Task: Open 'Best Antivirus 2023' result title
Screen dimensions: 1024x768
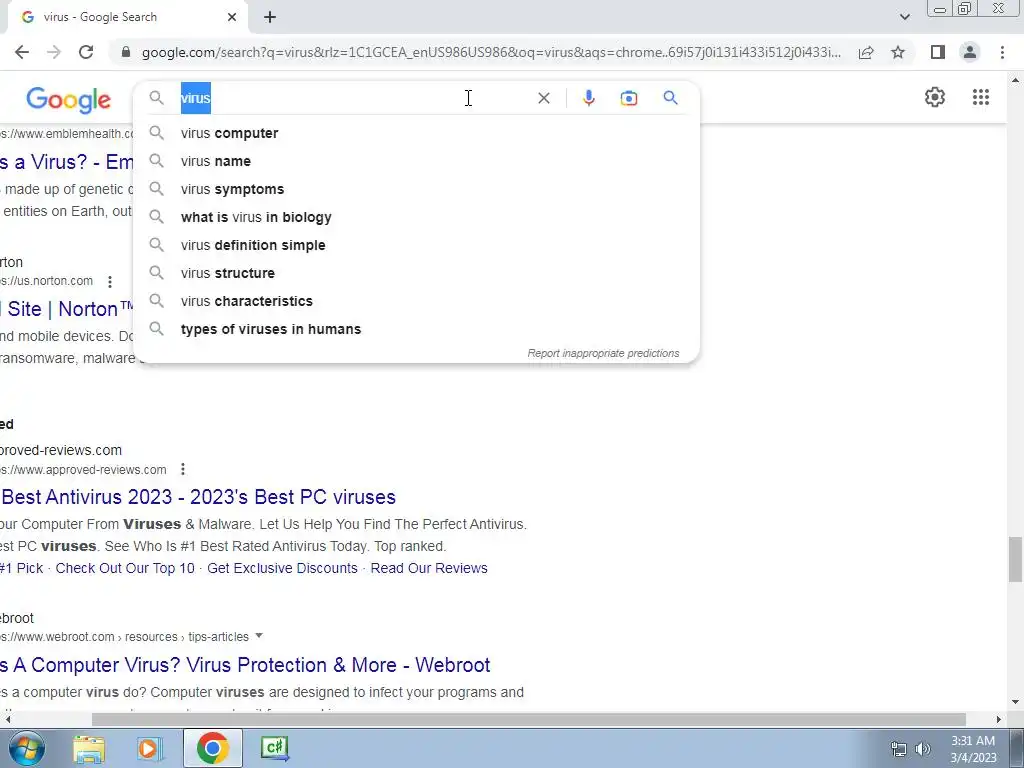Action: pos(198,497)
